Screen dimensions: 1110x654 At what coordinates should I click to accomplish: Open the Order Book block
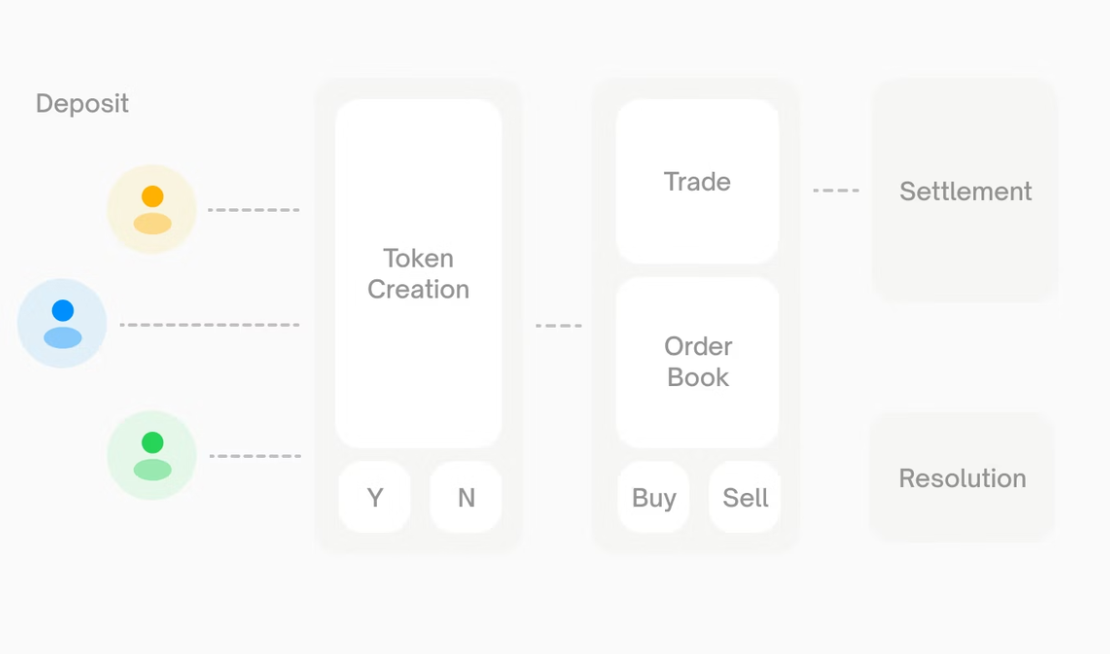pyautogui.click(x=697, y=361)
